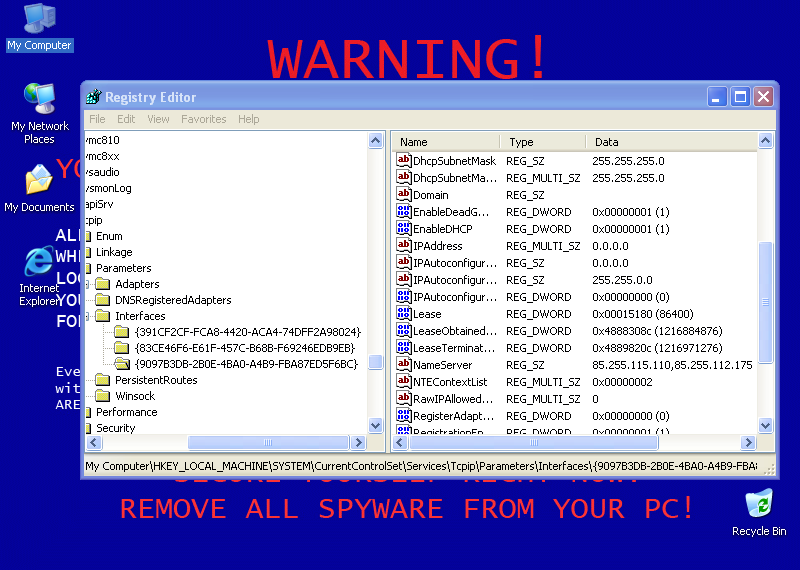Viewport: 800px width, 570px height.
Task: Select the Performance key in the tree
Action: [x=127, y=412]
